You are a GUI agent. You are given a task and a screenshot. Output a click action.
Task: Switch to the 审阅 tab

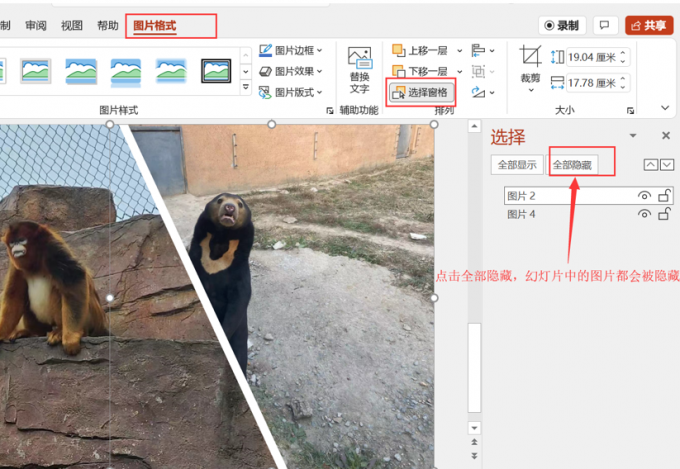[36, 26]
